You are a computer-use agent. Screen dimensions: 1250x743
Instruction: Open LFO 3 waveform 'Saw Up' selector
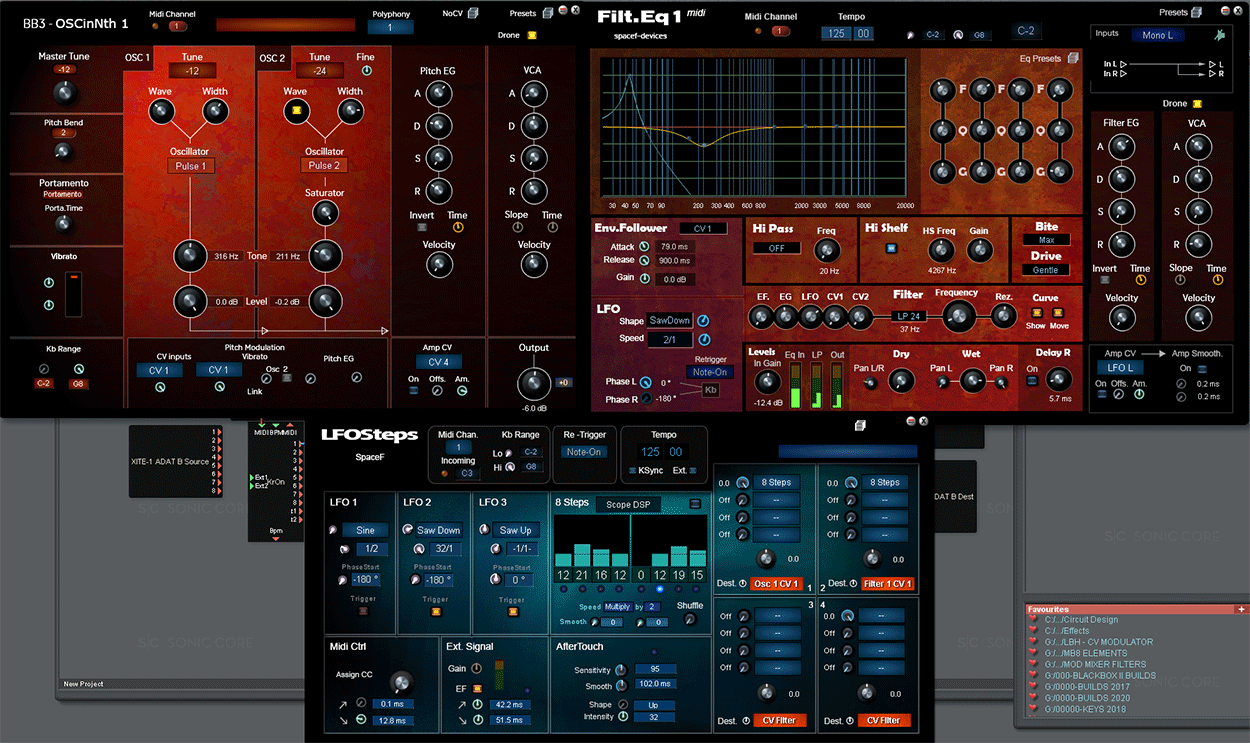click(515, 530)
